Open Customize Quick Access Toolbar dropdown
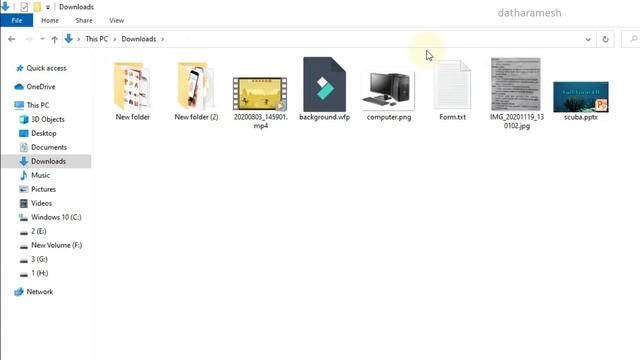 (48, 7)
